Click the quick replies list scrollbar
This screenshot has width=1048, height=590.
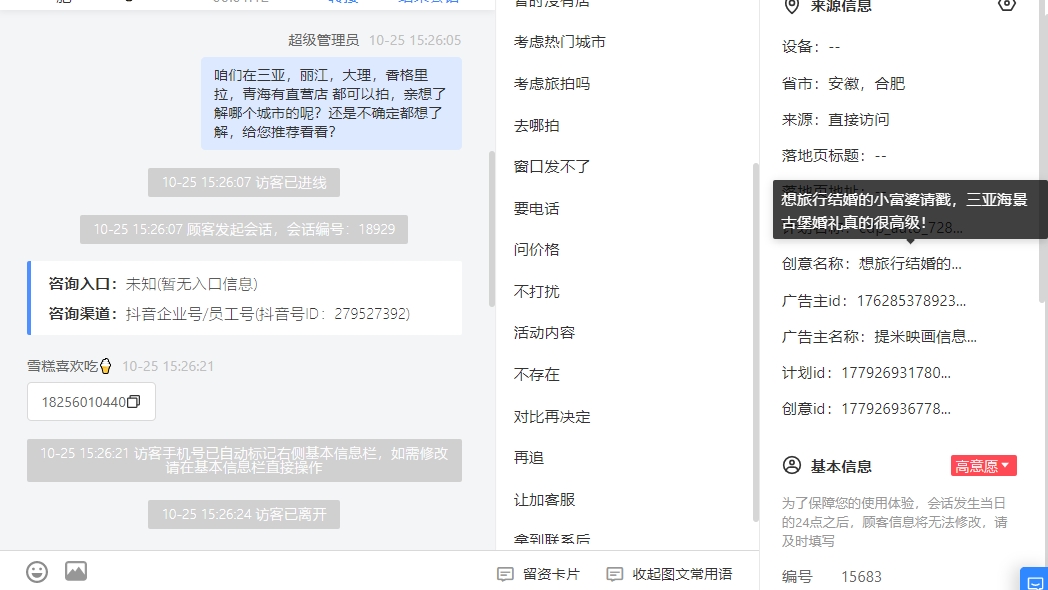click(755, 342)
